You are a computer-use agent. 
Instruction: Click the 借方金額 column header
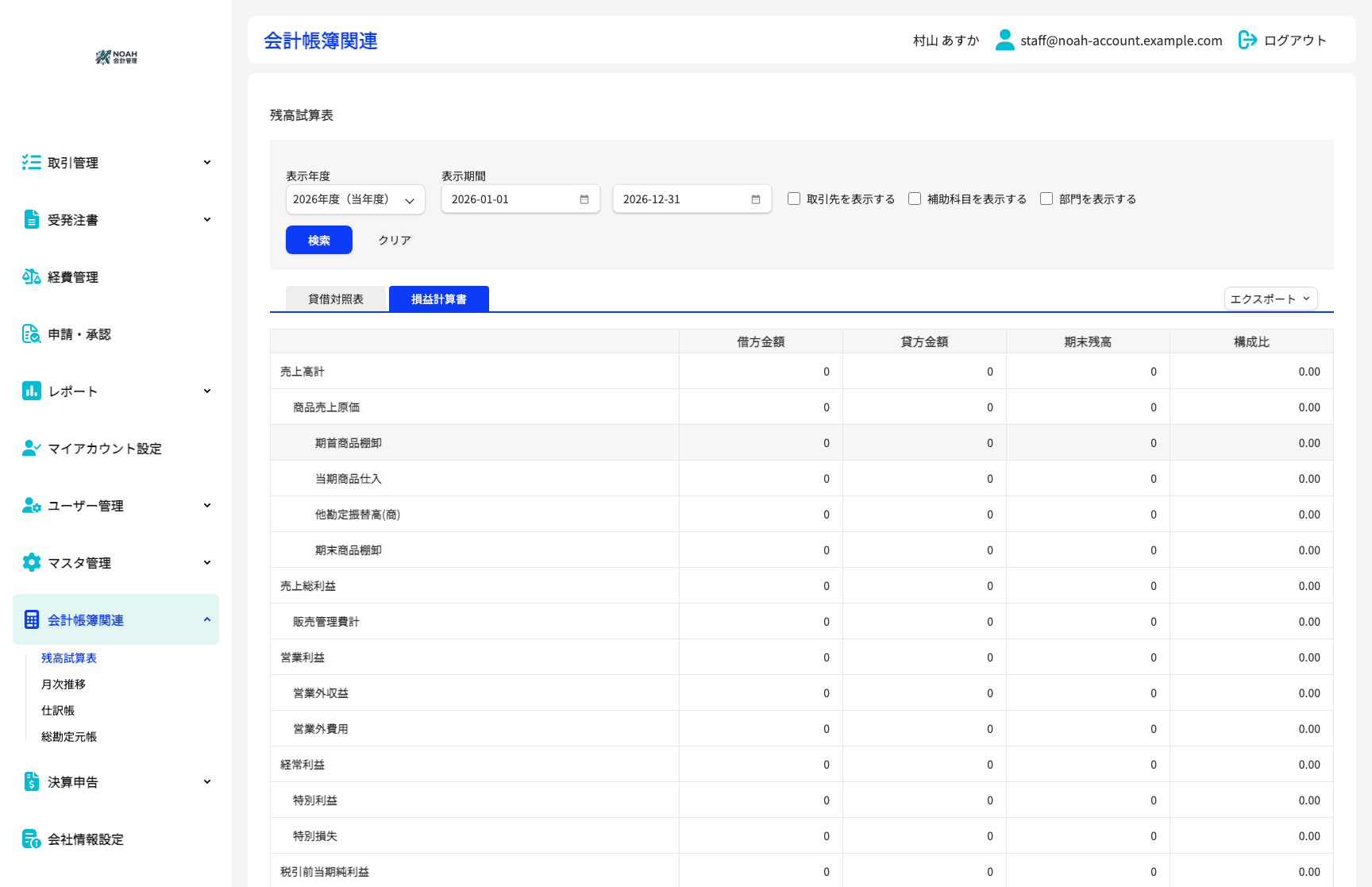[761, 342]
